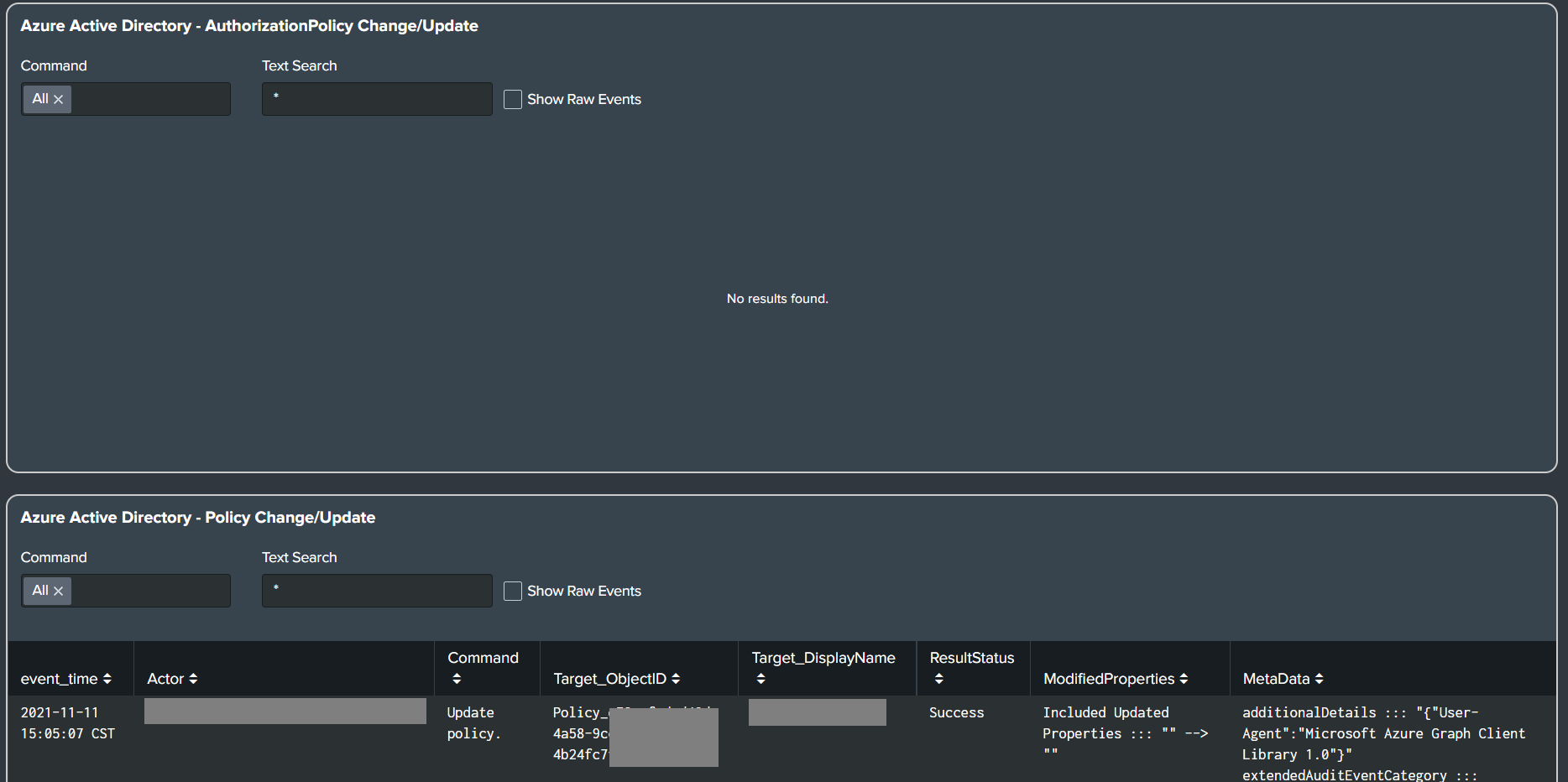The height and width of the screenshot is (782, 1568).
Task: Remove the All token in Policy Change/Update Command filter
Action: 58,591
